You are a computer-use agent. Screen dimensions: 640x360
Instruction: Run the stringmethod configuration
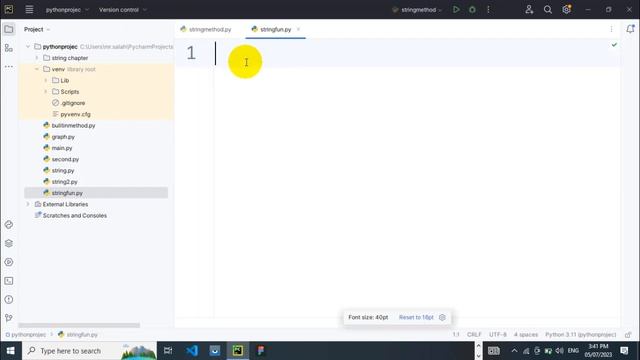(456, 9)
